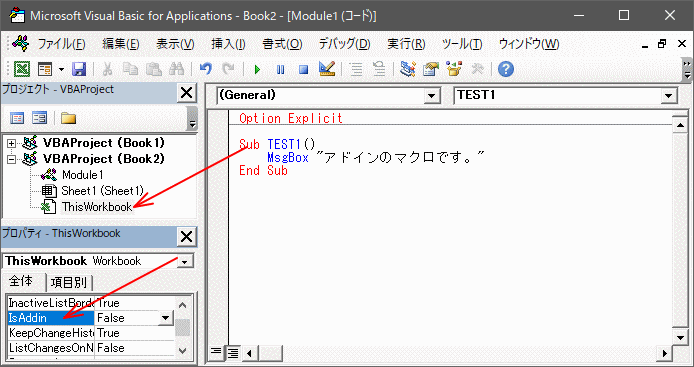
Task: Open the (General) object dropdown
Action: [x=431, y=96]
